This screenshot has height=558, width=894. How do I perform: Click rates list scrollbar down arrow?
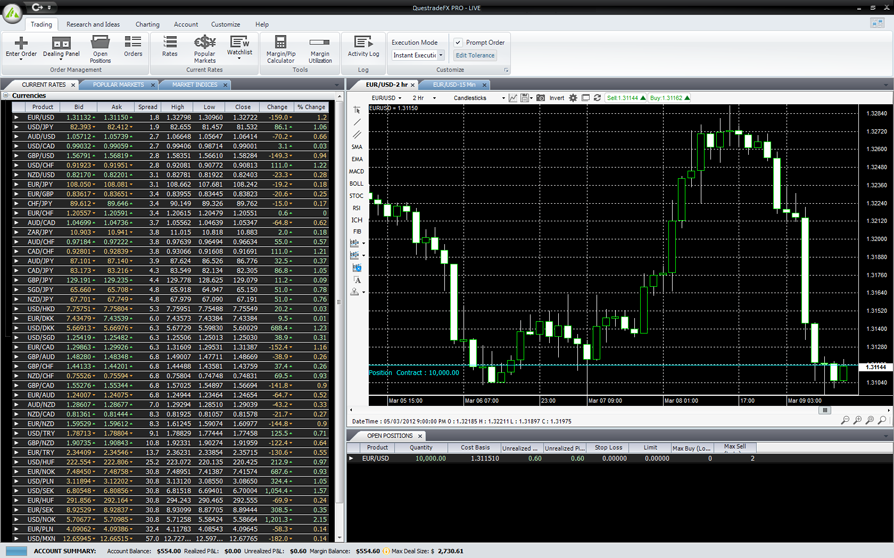[x=340, y=537]
